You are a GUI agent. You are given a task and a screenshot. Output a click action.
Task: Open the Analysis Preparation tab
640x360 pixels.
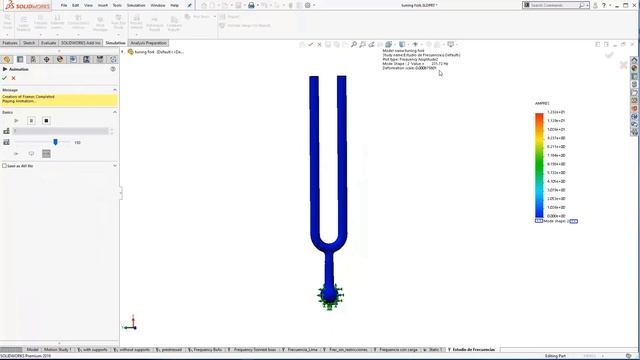[x=149, y=43]
